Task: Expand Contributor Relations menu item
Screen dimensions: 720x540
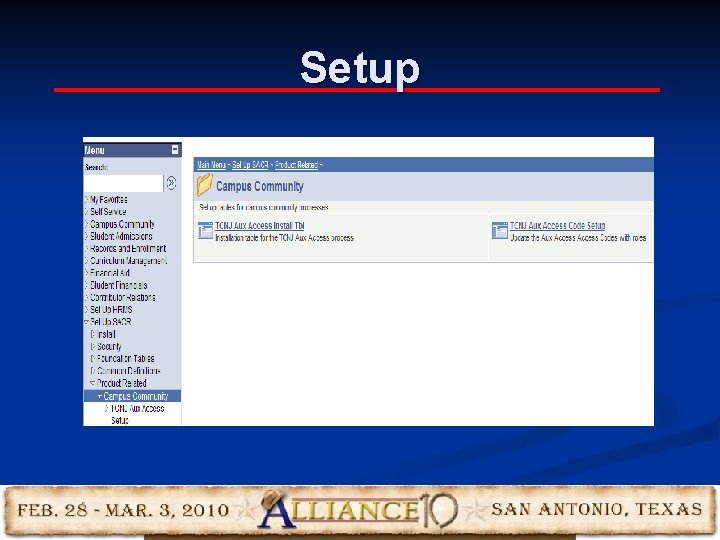Action: [x=122, y=298]
